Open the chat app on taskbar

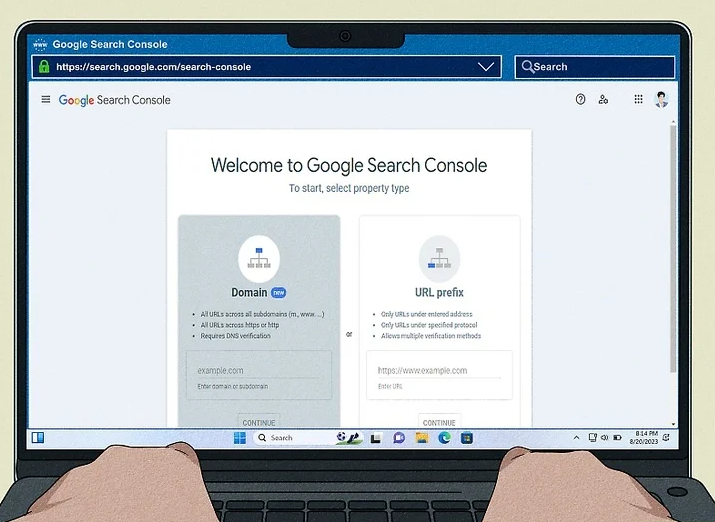(x=399, y=438)
